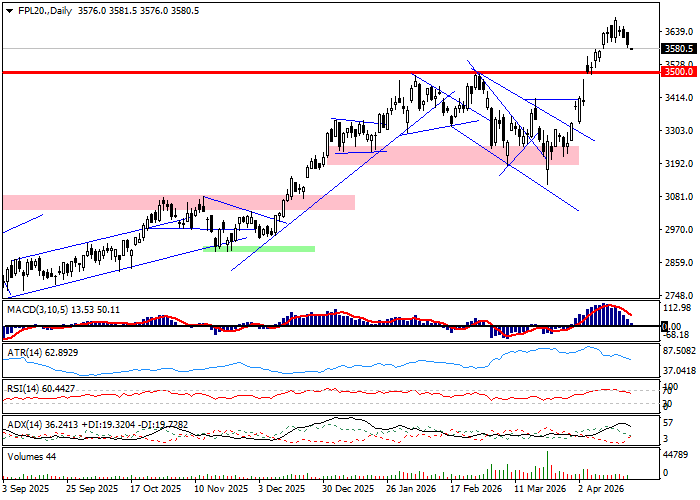The width and height of the screenshot is (700, 500).
Task: Click the 2748.0 price axis value
Action: 680,296
